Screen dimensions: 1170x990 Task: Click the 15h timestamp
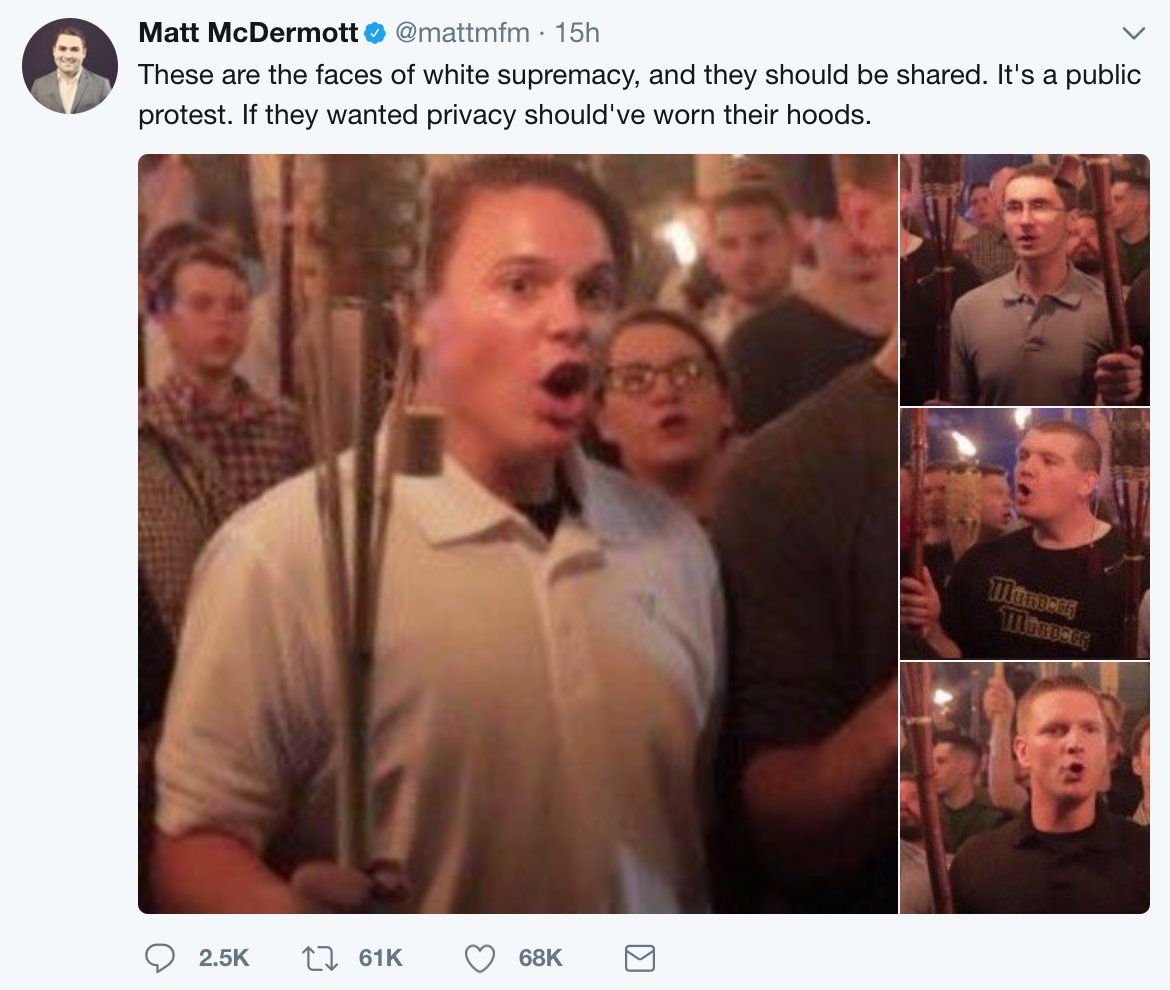click(577, 33)
